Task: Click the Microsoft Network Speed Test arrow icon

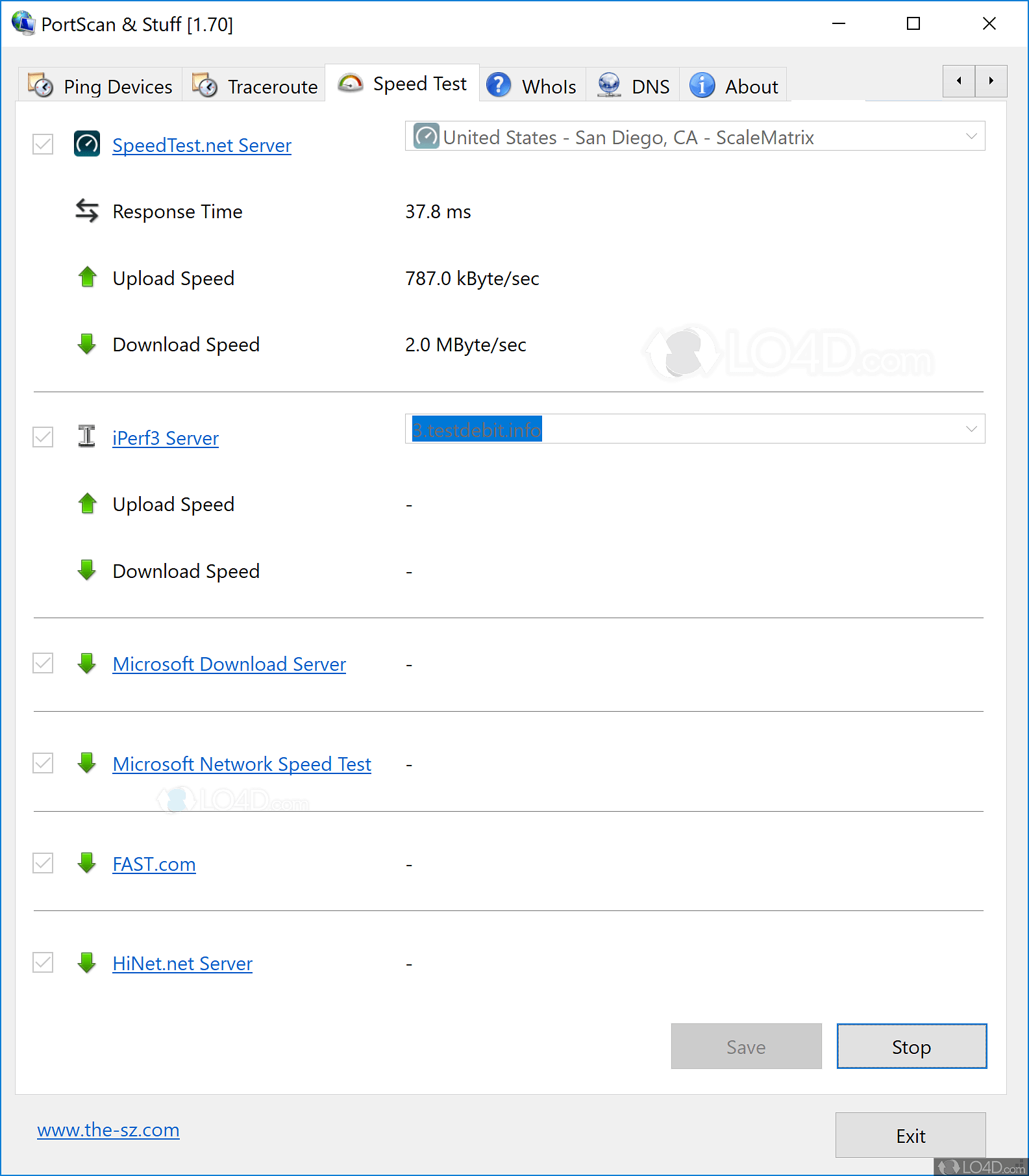Action: coord(87,763)
